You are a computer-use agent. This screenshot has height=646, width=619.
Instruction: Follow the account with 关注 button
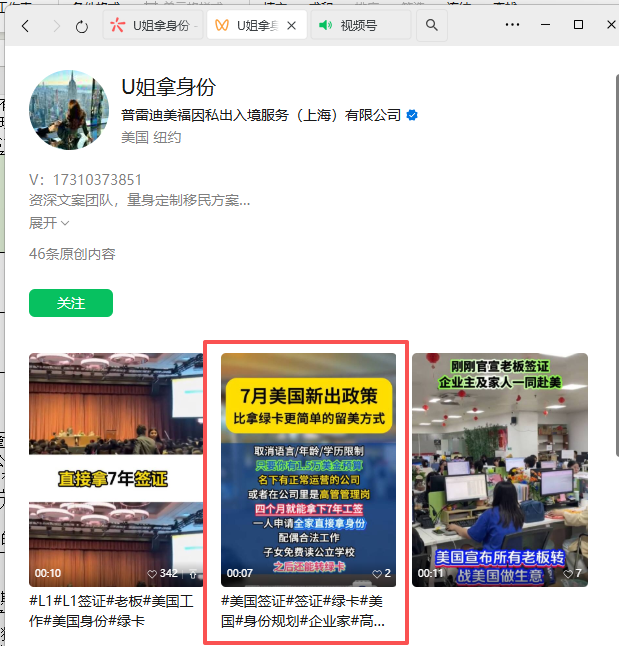71,303
